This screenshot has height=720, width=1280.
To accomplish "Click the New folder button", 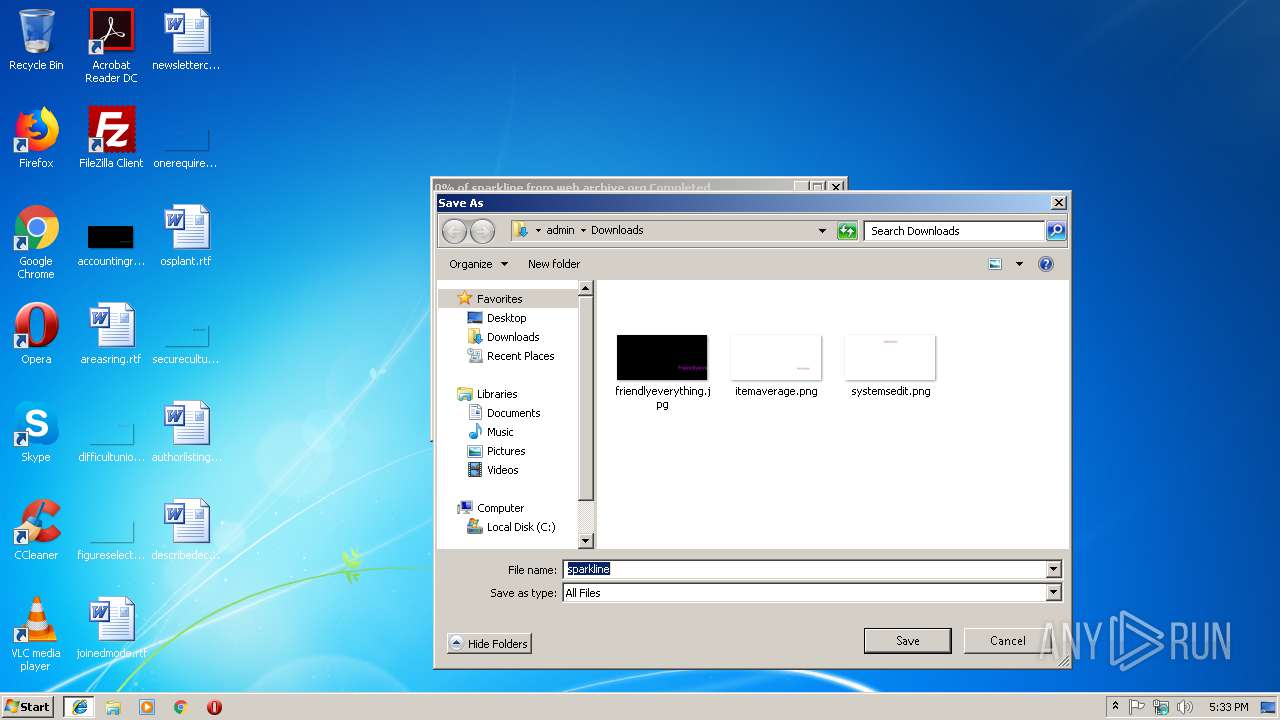I will click(x=554, y=264).
